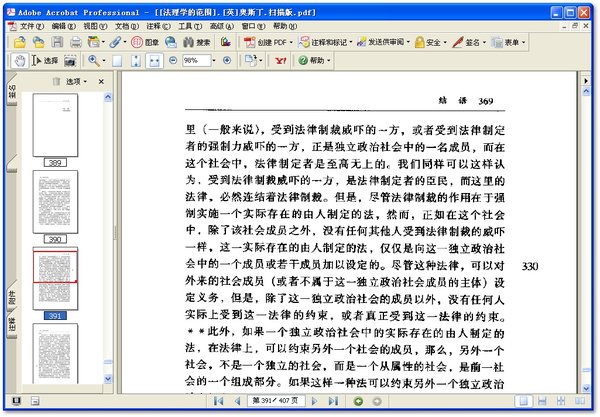Toggle Continuous Facing layout view

tap(561, 401)
